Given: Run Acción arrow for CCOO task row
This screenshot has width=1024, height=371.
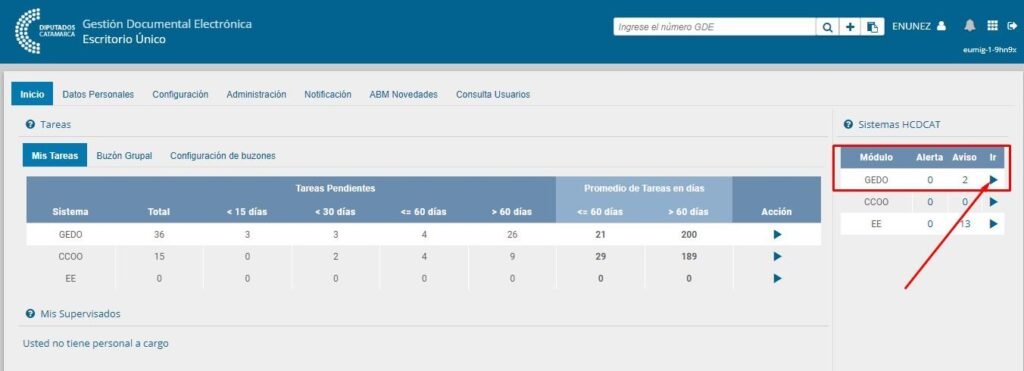Looking at the screenshot, I should pyautogui.click(x=777, y=257).
